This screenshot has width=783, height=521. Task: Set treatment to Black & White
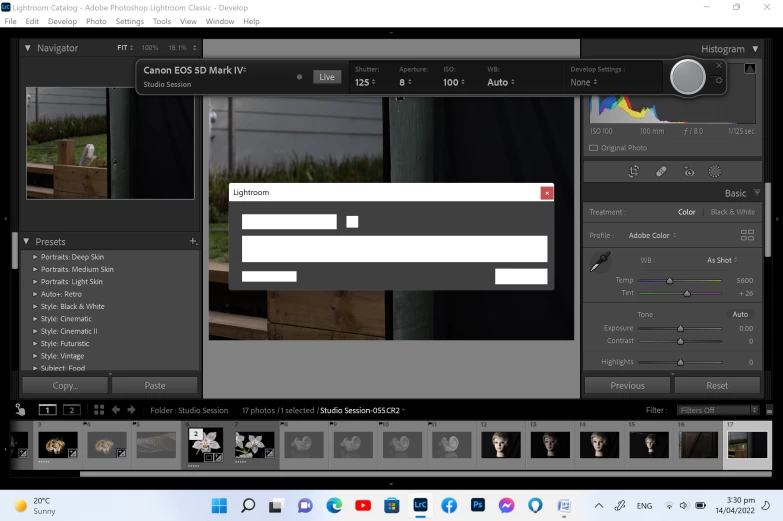click(x=733, y=212)
